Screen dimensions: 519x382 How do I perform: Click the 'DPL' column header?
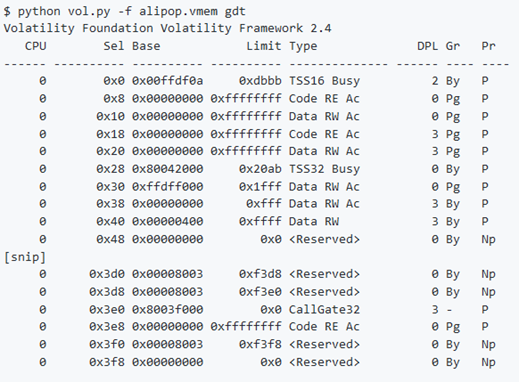428,46
